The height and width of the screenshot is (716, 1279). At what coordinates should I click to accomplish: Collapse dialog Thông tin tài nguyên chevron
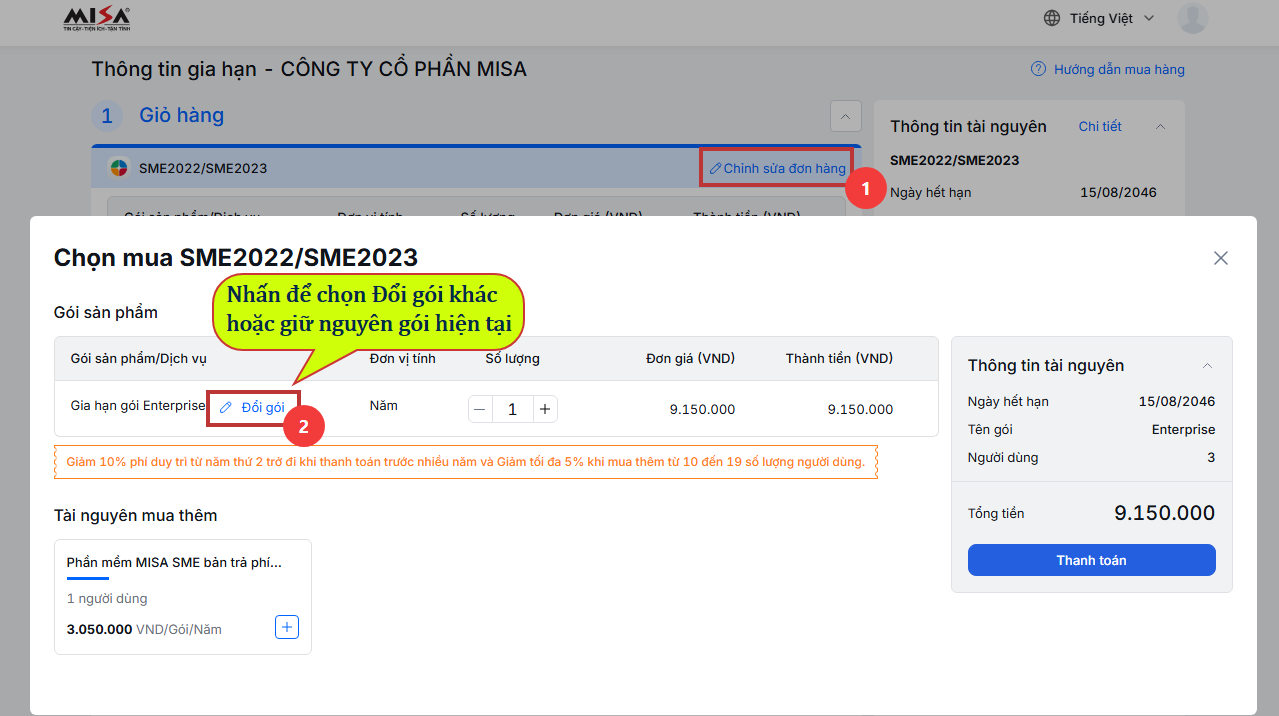[x=1207, y=366]
